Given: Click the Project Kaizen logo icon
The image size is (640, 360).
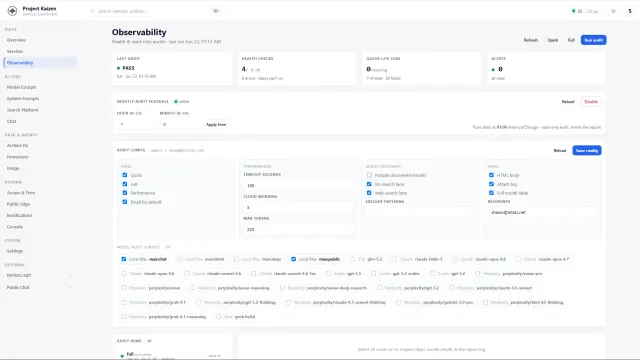Looking at the screenshot, I should coord(12,11).
